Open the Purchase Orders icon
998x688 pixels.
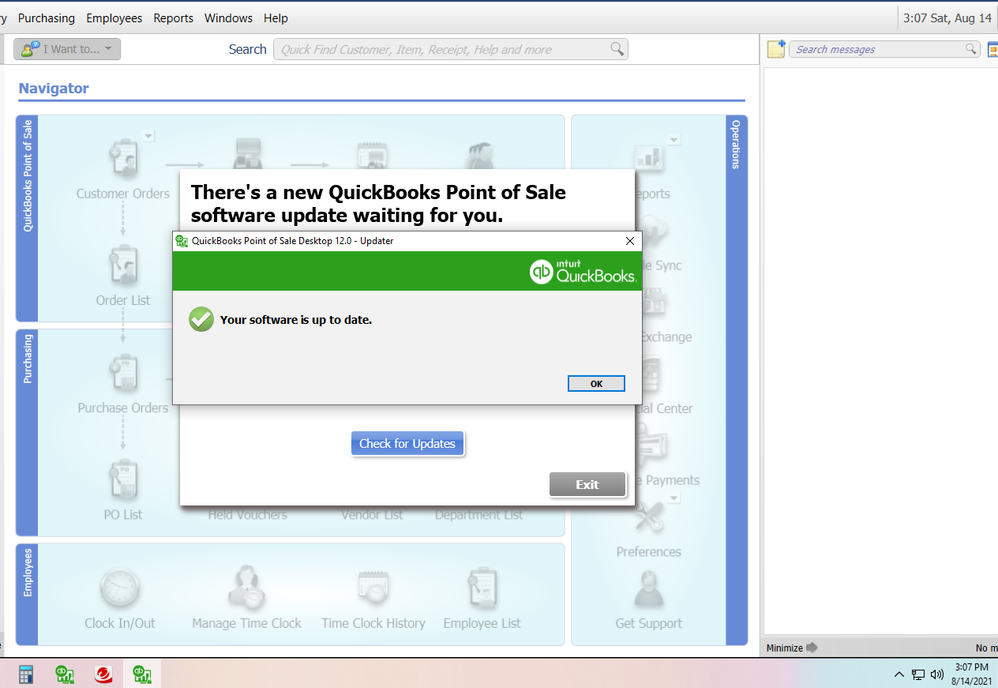tap(123, 372)
